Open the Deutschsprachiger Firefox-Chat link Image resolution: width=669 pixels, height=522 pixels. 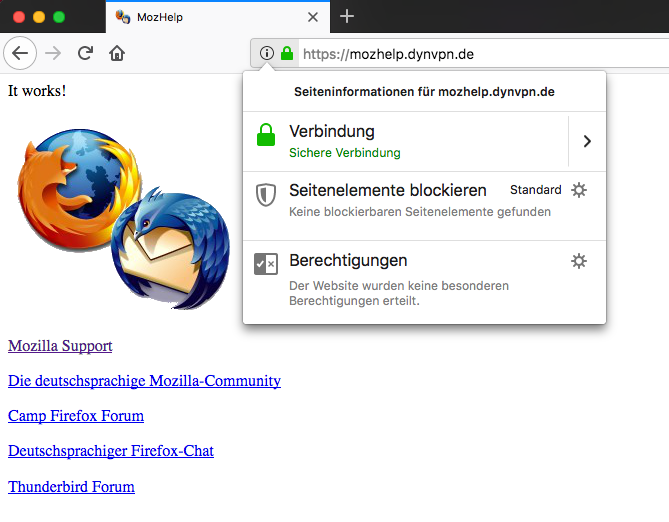point(111,451)
